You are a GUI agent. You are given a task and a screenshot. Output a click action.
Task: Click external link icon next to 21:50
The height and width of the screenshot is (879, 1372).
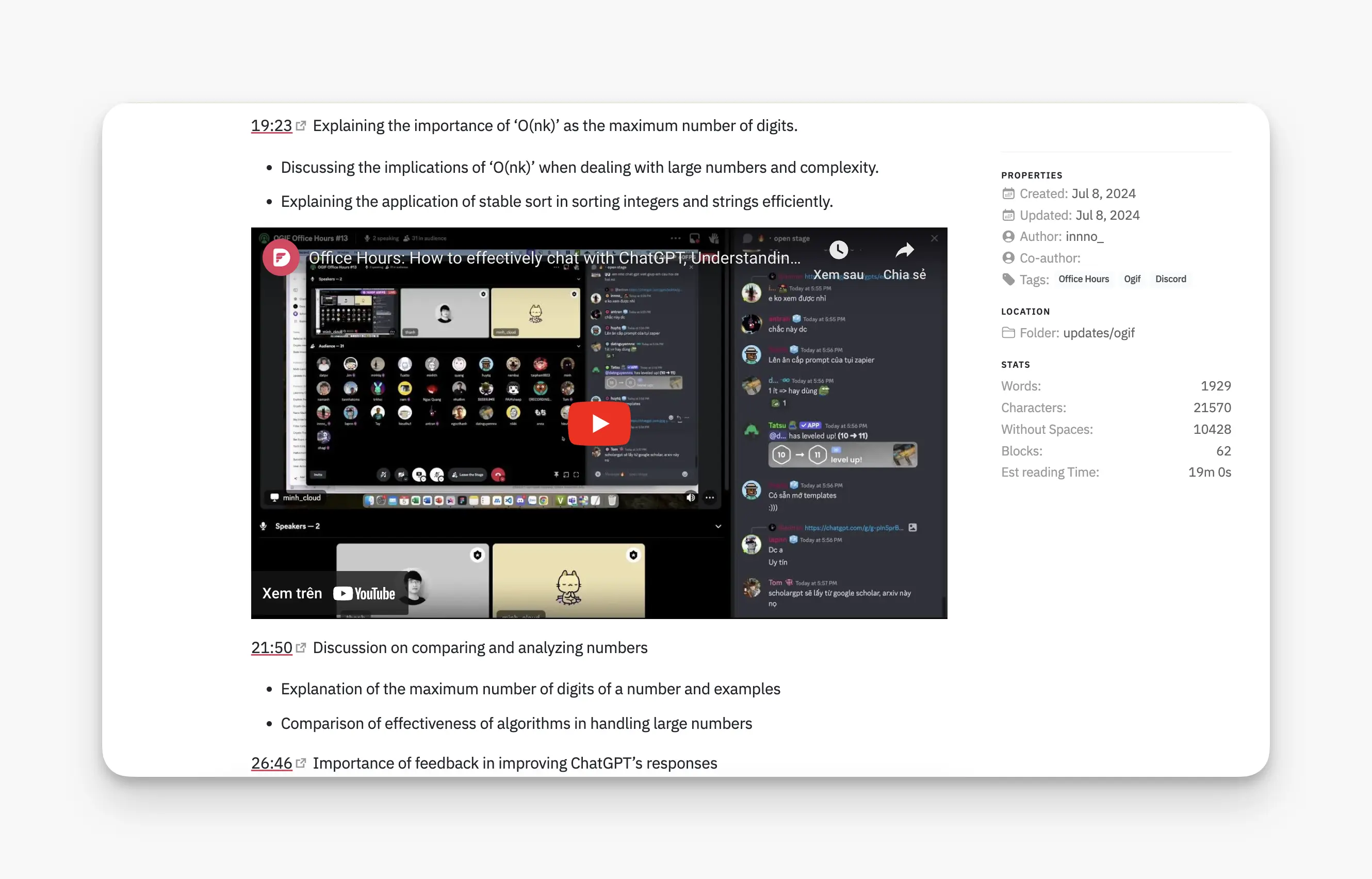tap(301, 647)
